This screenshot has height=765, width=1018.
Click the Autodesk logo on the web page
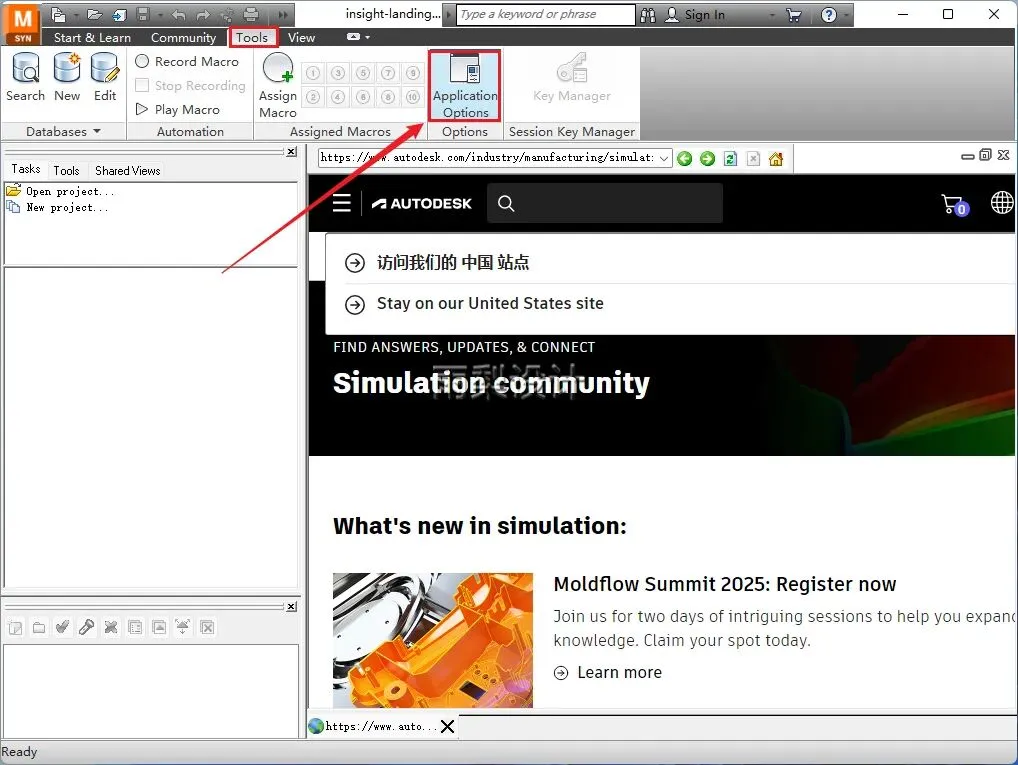(421, 204)
